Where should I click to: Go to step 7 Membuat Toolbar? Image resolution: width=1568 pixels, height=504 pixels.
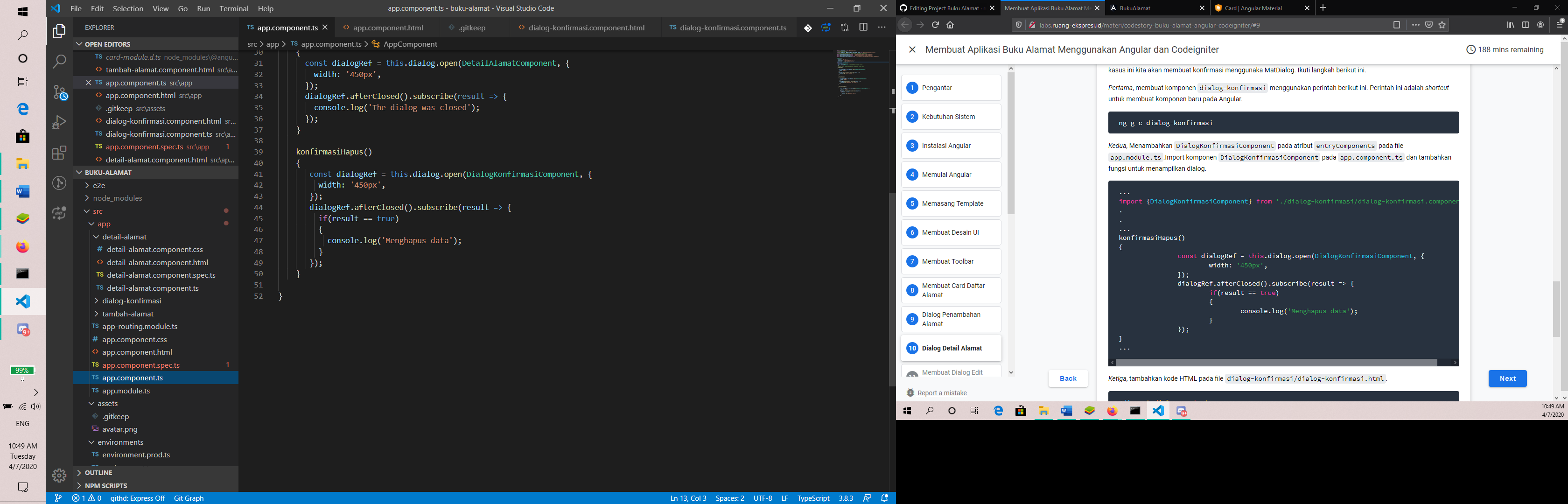click(951, 261)
